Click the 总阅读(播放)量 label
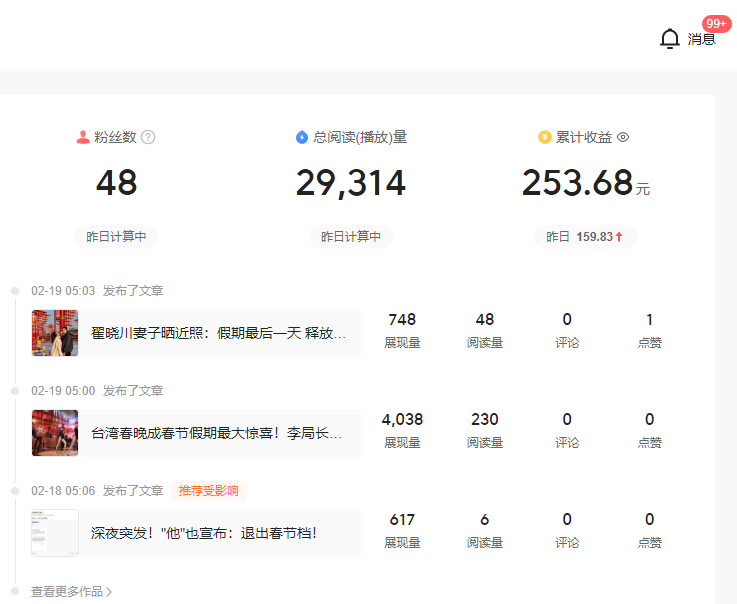The height and width of the screenshot is (604, 737). pyautogui.click(x=360, y=137)
